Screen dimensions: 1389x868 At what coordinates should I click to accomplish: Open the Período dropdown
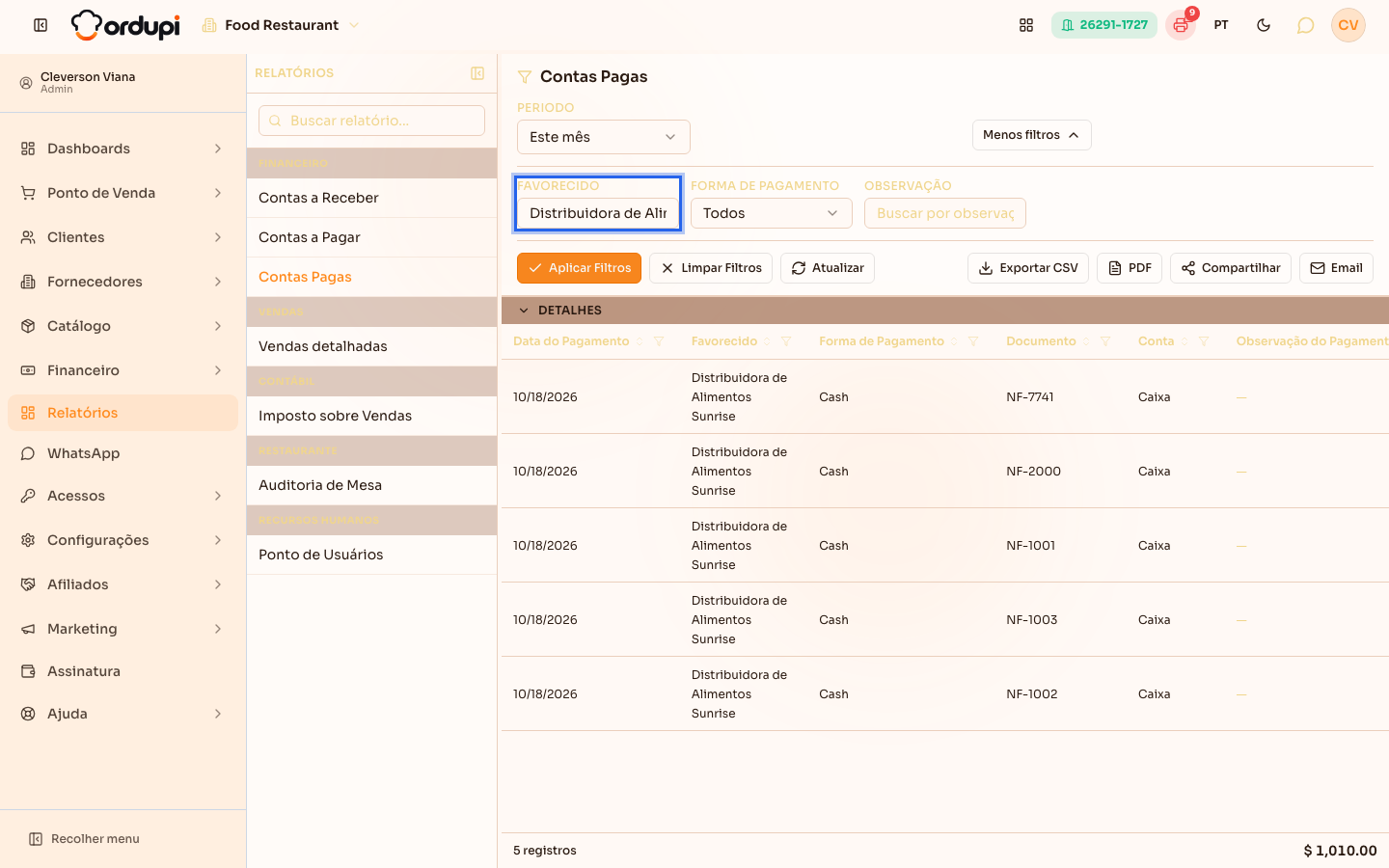pos(604,137)
